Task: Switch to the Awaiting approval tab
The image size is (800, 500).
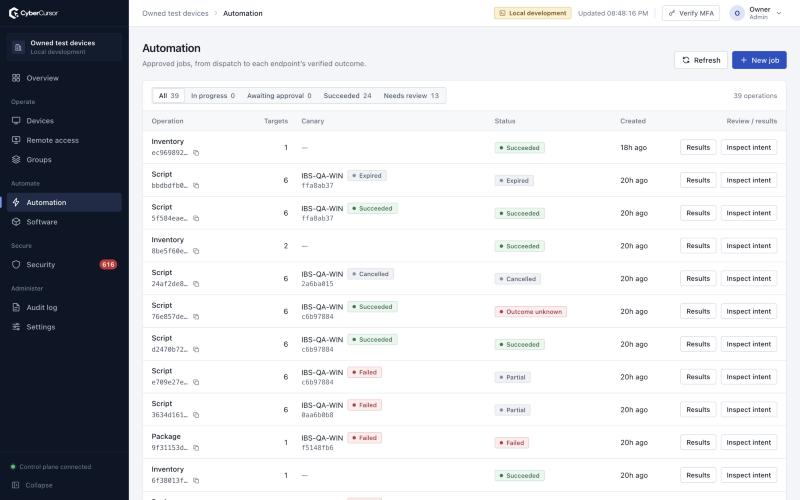Action: 279,96
